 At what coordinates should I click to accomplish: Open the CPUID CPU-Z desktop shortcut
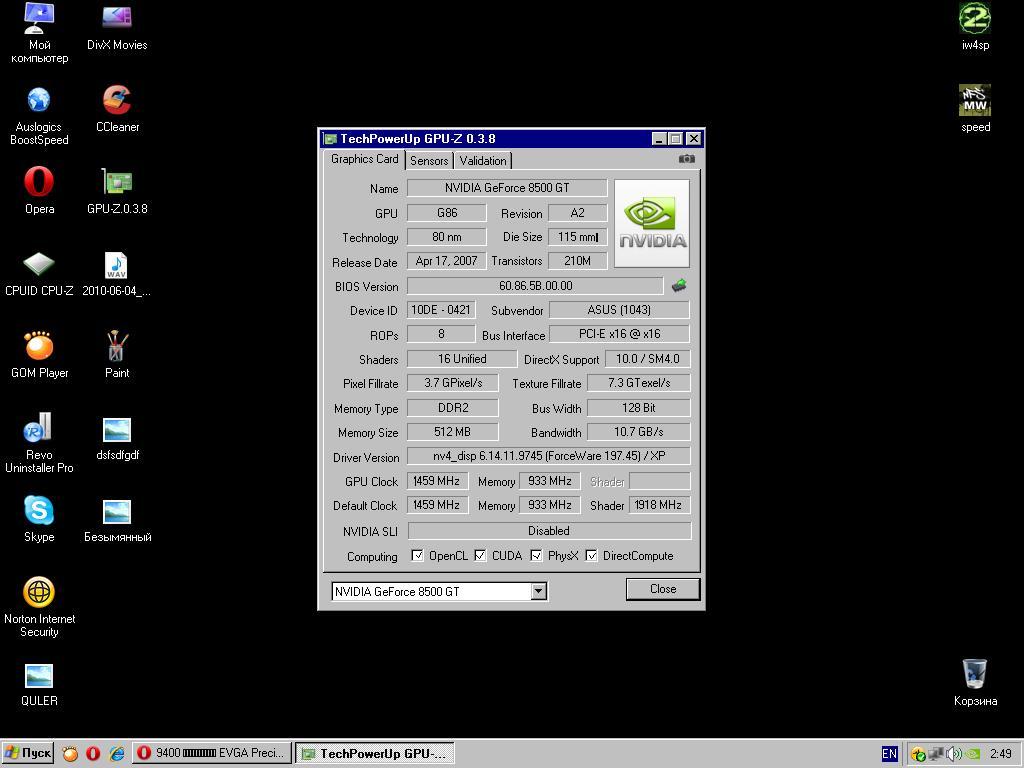pyautogui.click(x=39, y=265)
